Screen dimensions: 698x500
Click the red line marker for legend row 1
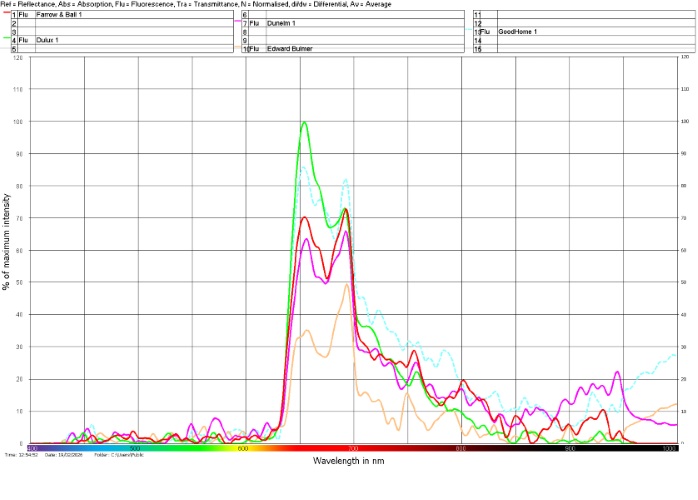pos(7,12)
